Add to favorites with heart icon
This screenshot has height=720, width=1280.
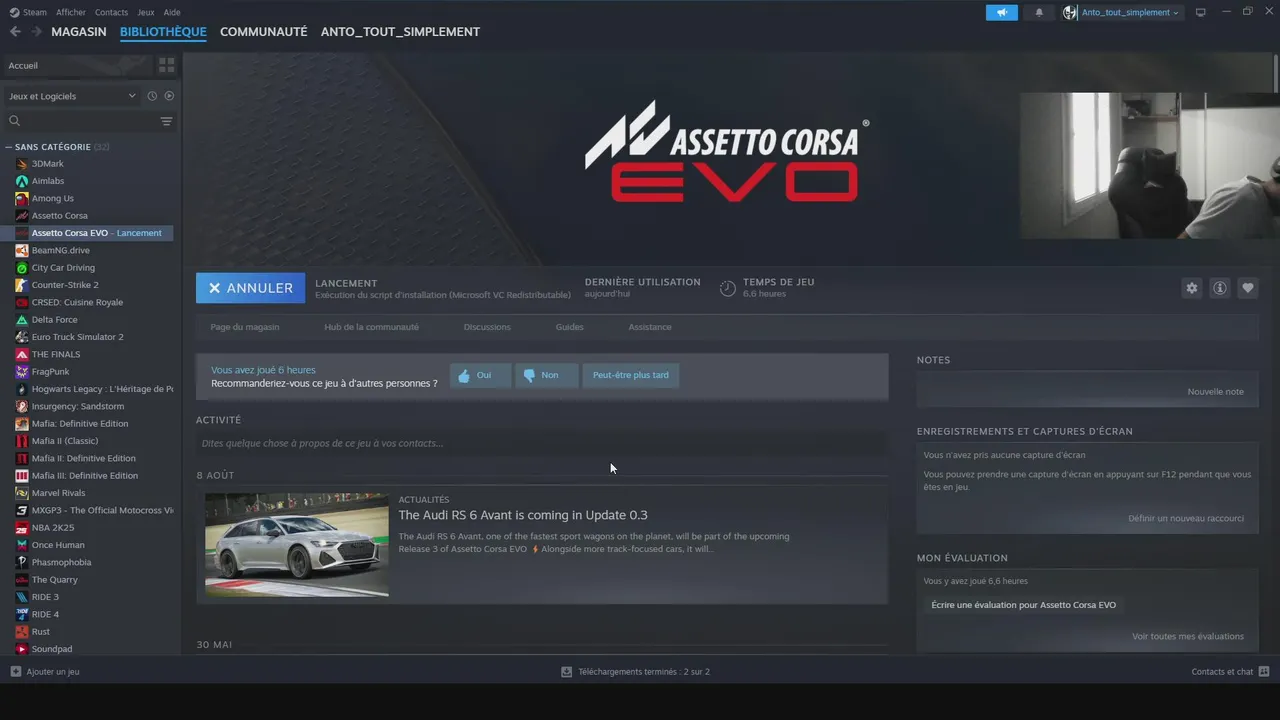click(1248, 288)
